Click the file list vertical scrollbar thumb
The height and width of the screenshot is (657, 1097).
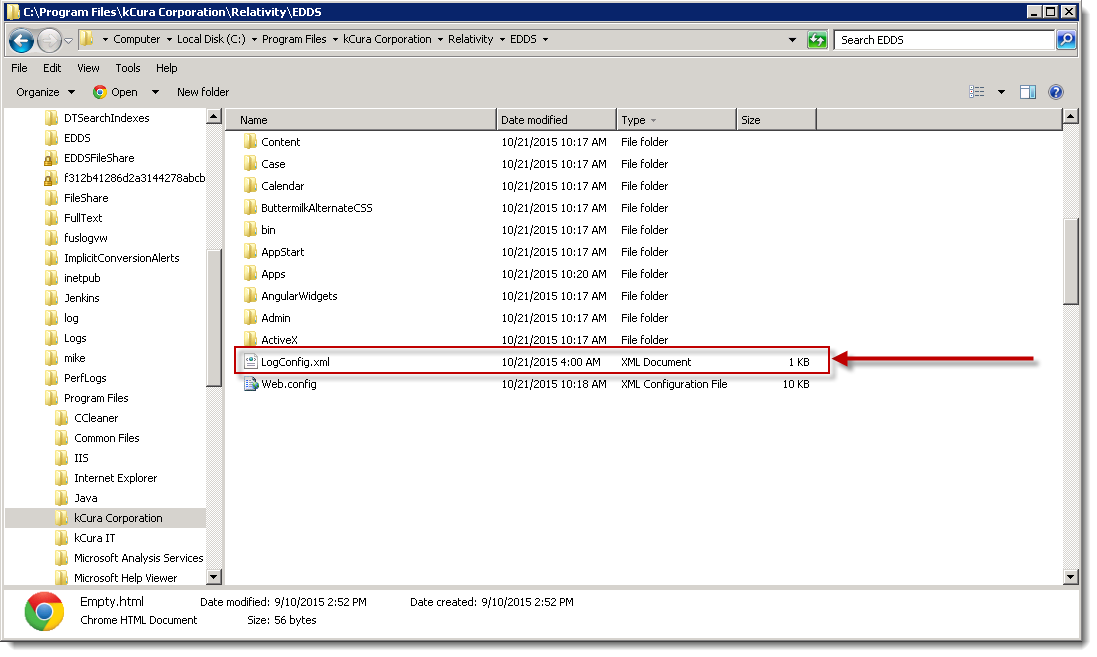pyautogui.click(x=1071, y=260)
